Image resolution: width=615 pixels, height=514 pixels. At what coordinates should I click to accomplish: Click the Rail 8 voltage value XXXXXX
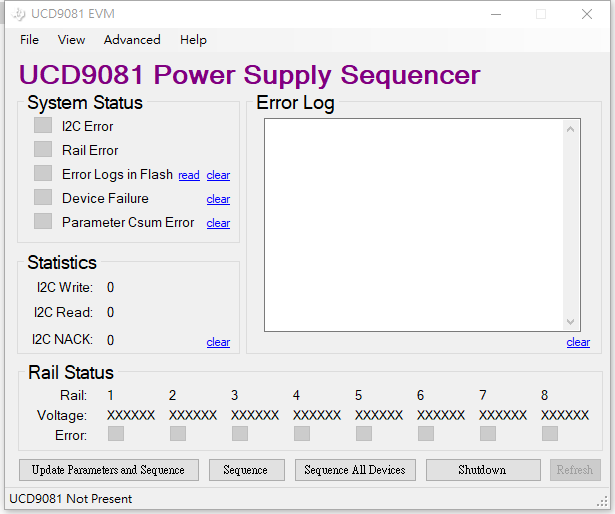click(x=565, y=415)
